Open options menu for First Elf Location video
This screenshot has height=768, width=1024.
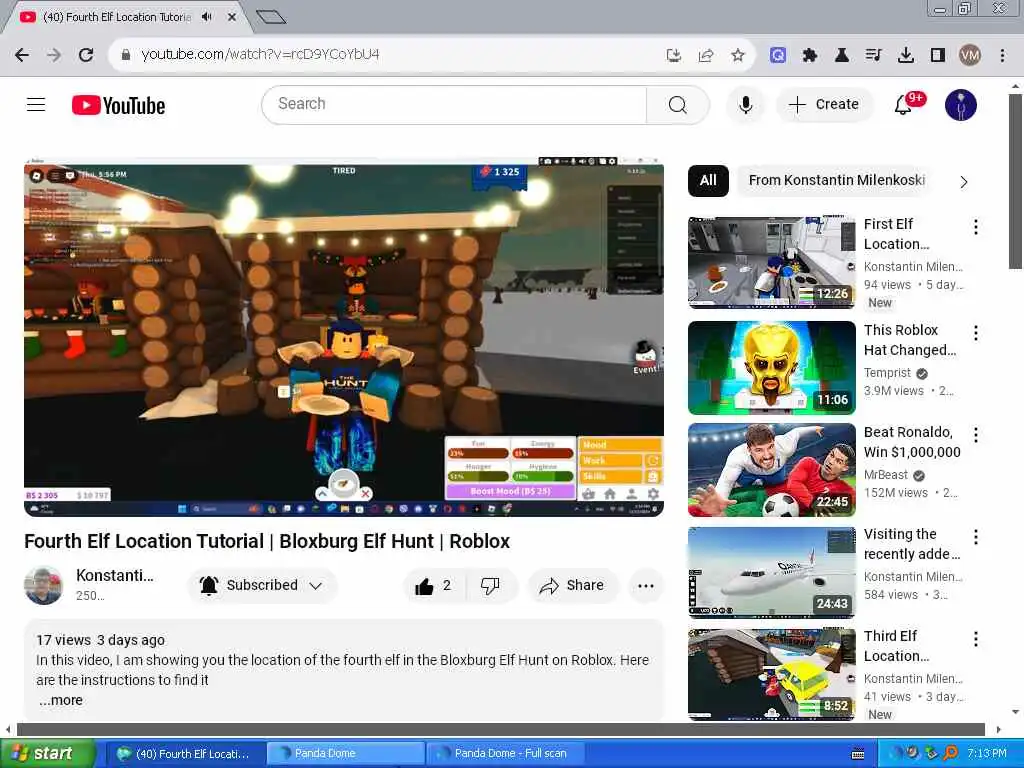[976, 227]
